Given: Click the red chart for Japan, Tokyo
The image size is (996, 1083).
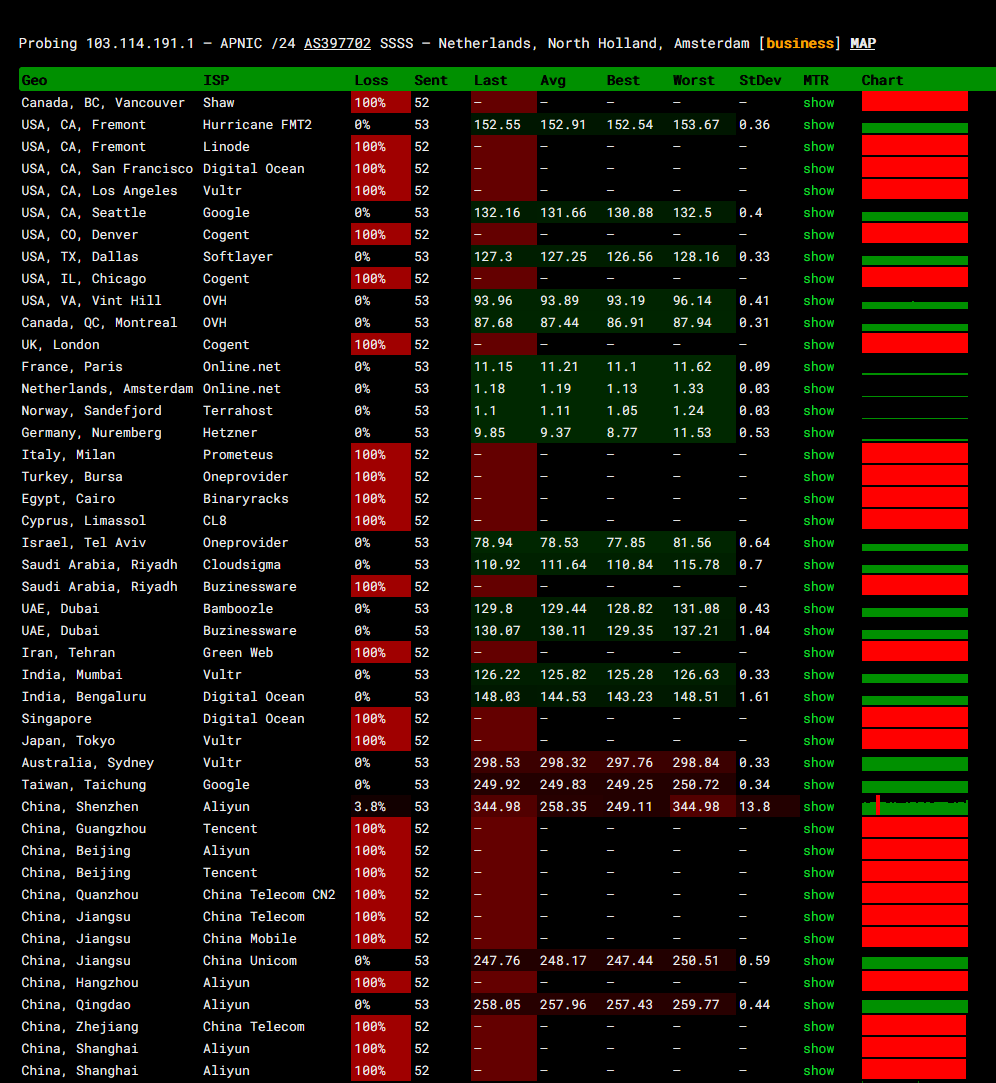Looking at the screenshot, I should coord(914,739).
